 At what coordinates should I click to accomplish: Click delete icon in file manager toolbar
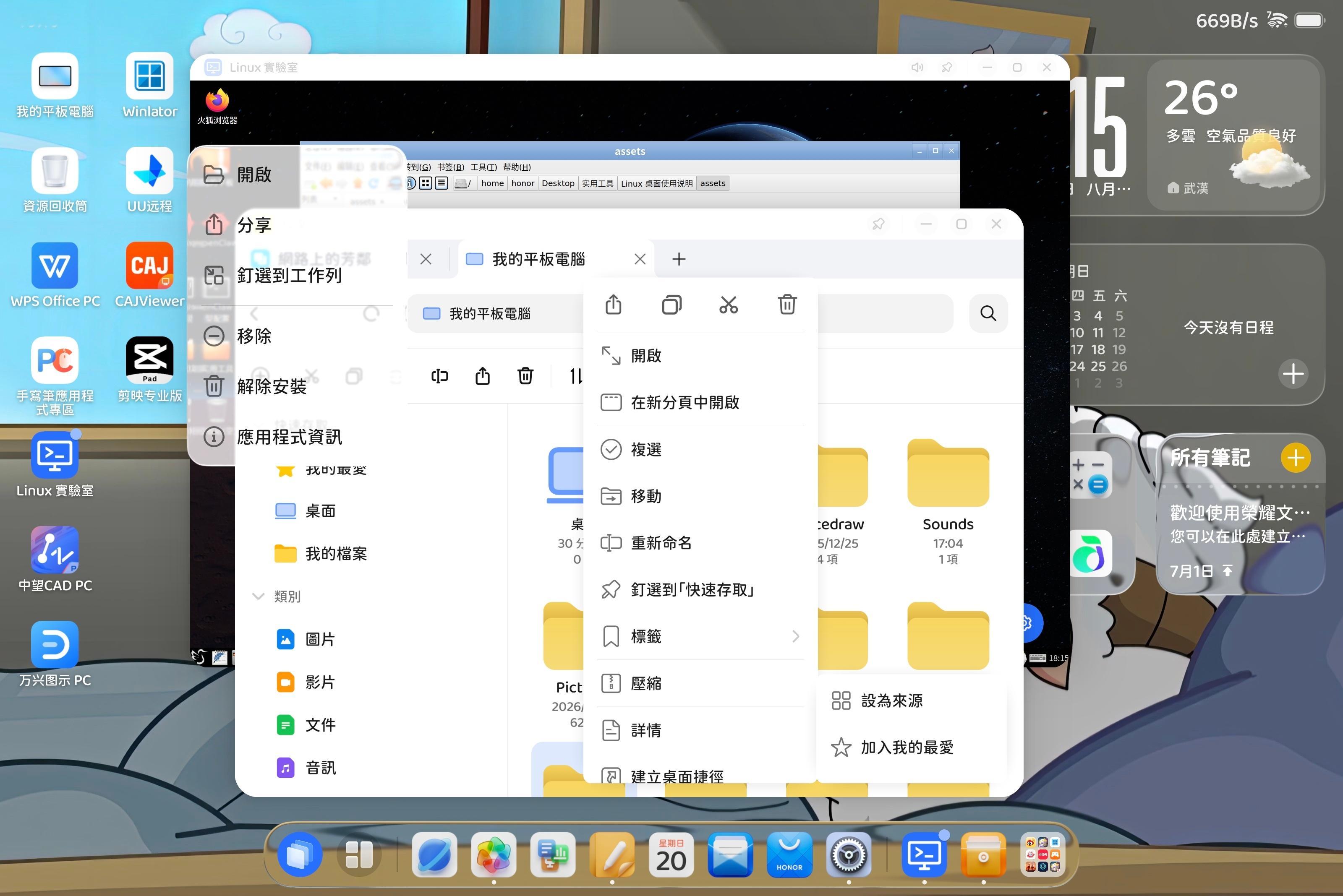pos(525,376)
